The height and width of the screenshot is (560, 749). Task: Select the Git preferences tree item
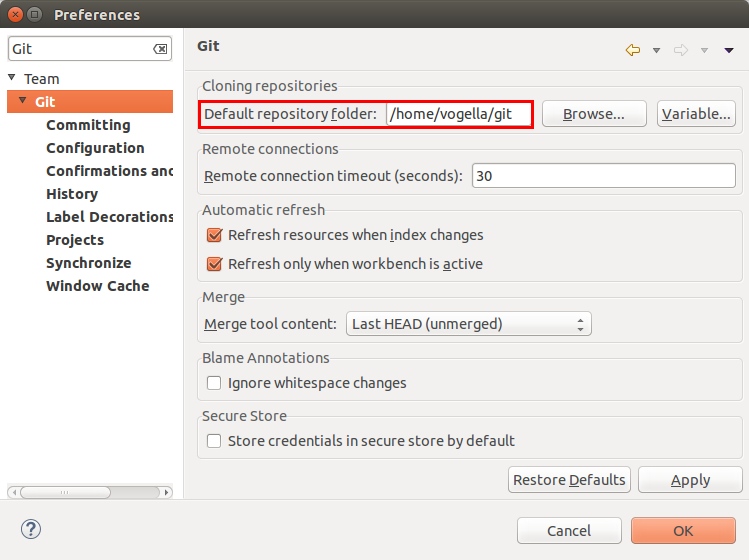click(90, 102)
